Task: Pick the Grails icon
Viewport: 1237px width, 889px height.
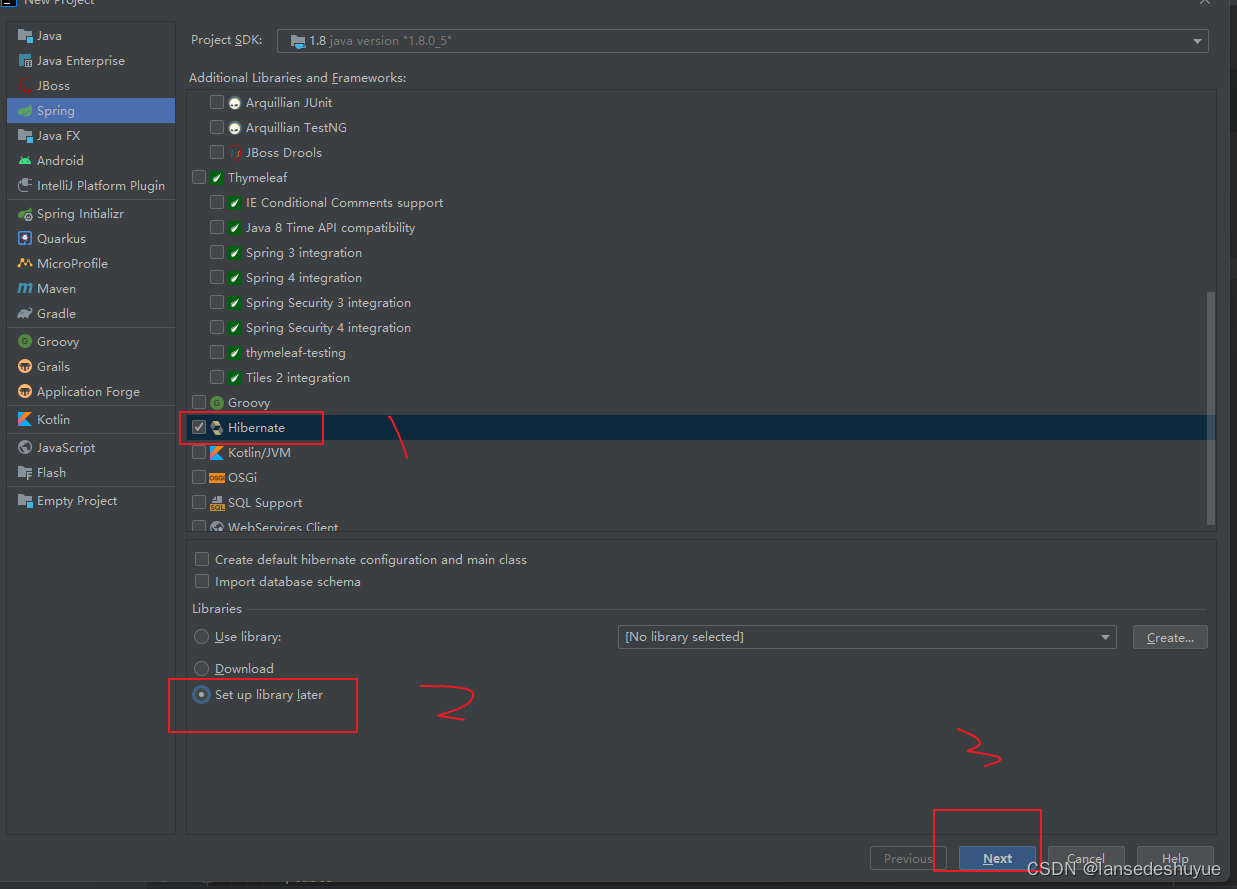Action: click(x=25, y=367)
